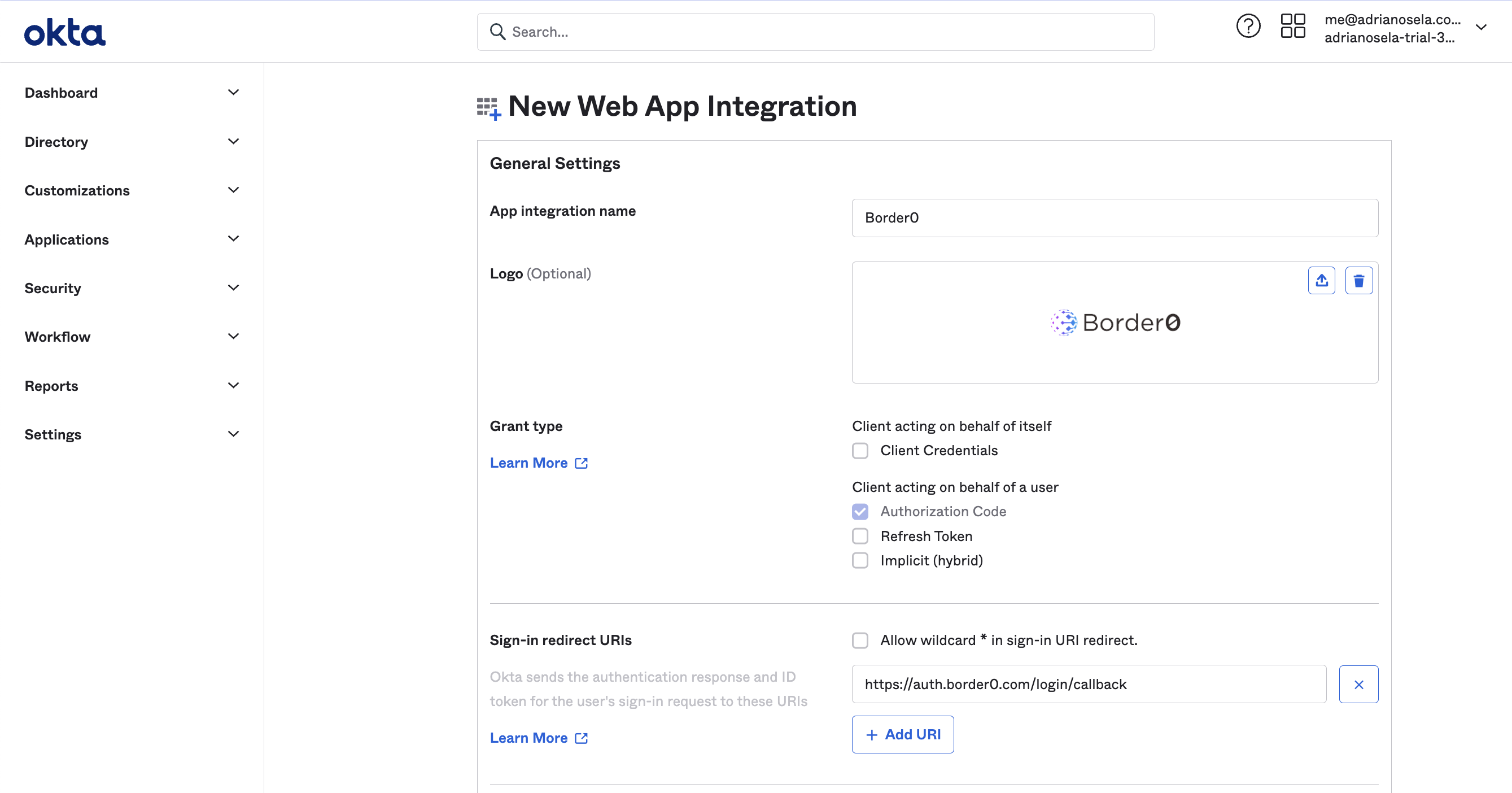Open the help question mark icon

(x=1248, y=27)
